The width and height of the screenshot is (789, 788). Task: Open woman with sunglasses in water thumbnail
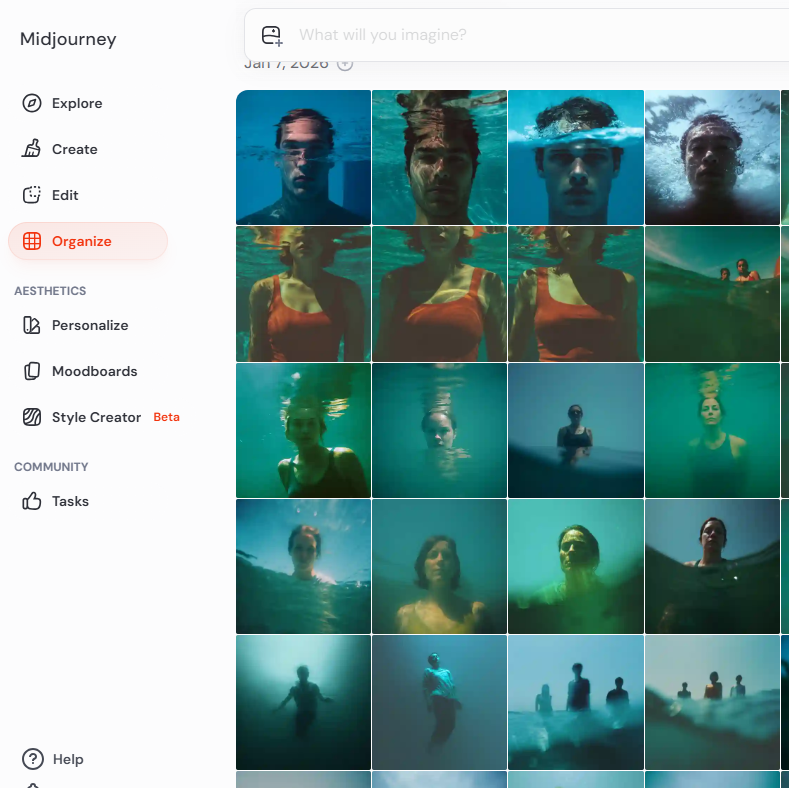point(576,430)
